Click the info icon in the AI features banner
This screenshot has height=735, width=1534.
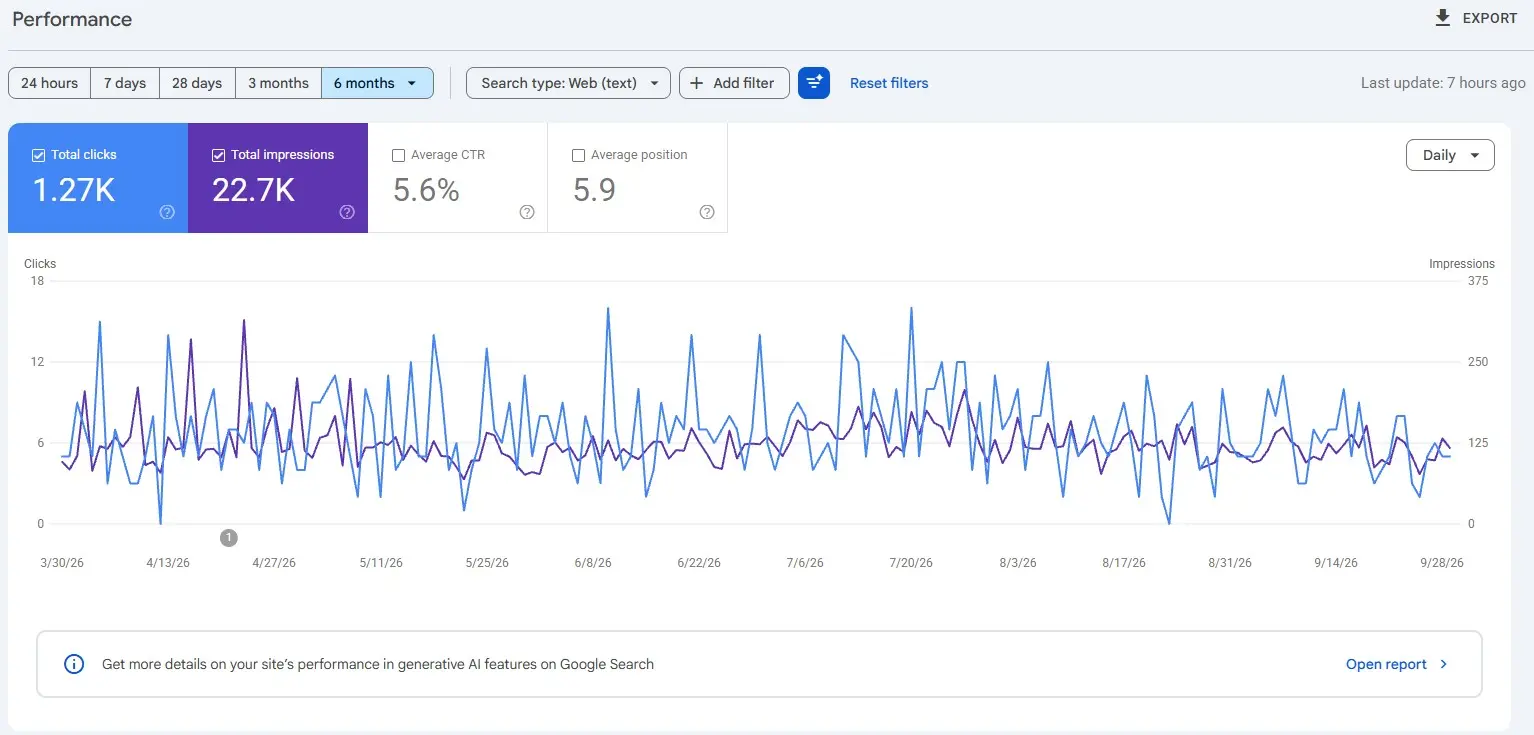[74, 664]
